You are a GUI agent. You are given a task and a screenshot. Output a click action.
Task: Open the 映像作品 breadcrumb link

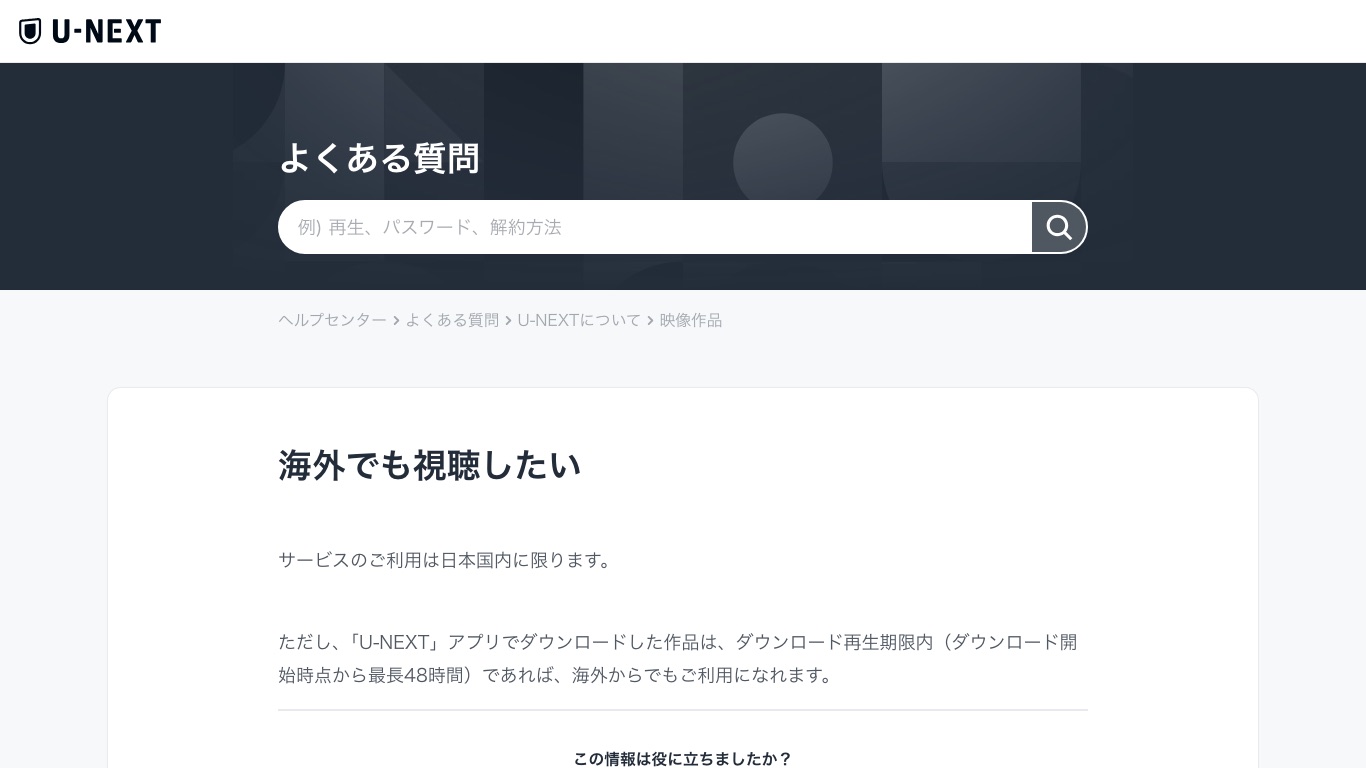(691, 320)
